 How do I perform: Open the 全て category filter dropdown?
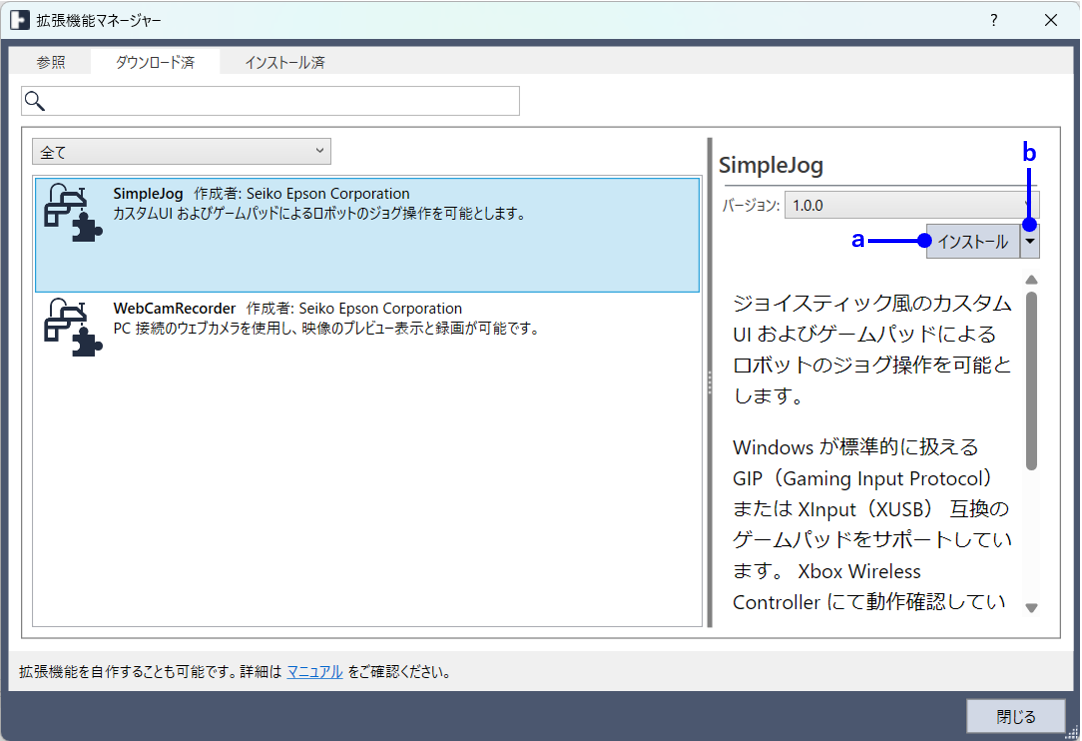tap(181, 152)
